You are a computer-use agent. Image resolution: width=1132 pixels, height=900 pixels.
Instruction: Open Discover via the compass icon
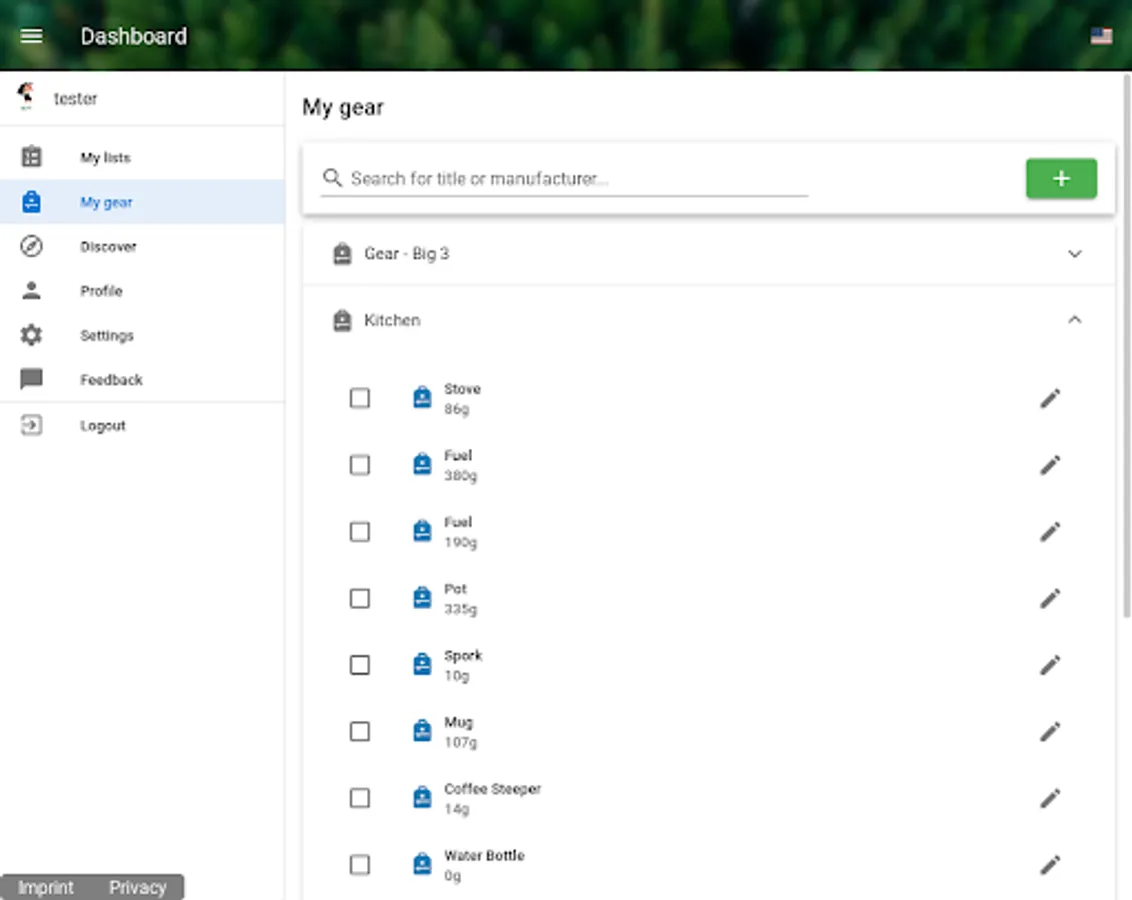pyautogui.click(x=31, y=246)
